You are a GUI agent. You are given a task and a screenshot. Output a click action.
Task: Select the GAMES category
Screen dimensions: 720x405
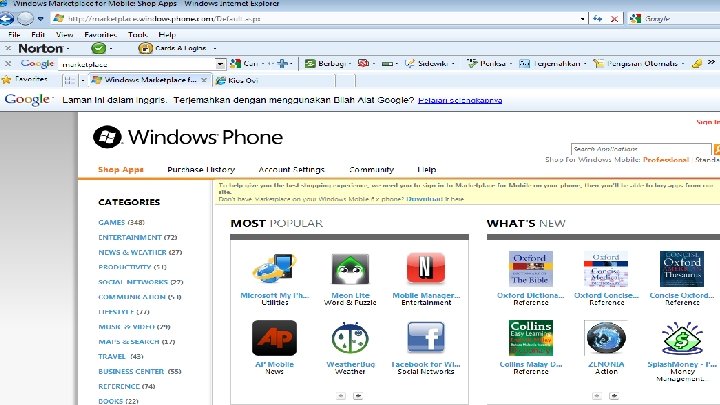121,222
